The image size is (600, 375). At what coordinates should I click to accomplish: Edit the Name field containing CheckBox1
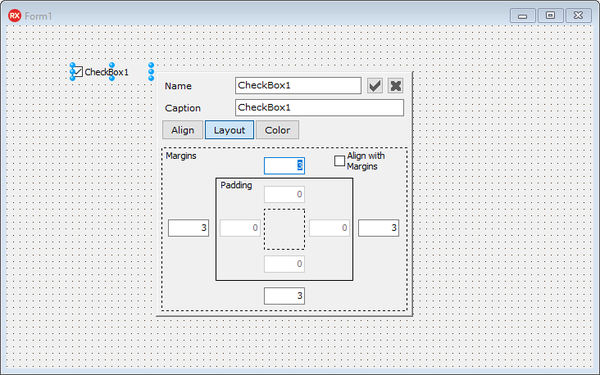tap(298, 85)
